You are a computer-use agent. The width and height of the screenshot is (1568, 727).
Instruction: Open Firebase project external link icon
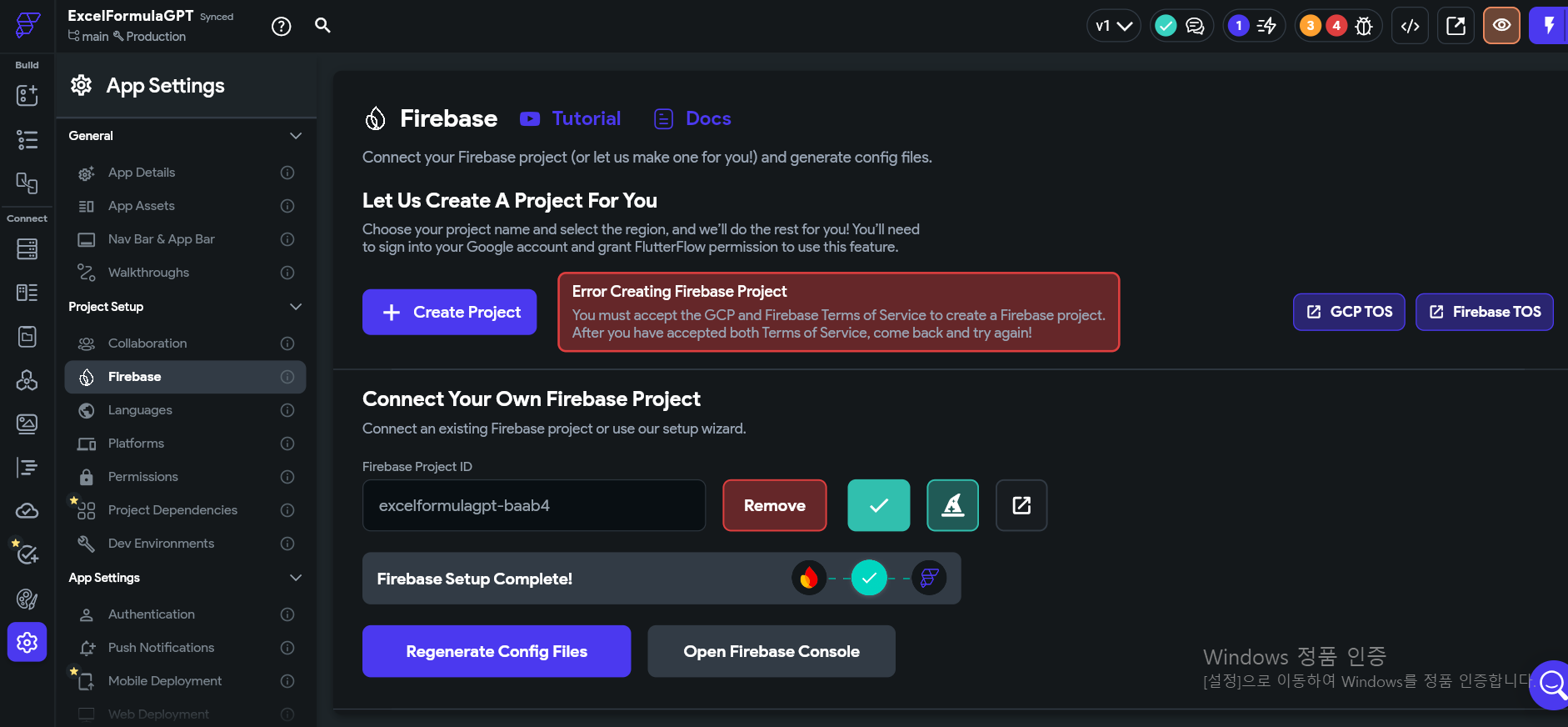click(x=1021, y=505)
